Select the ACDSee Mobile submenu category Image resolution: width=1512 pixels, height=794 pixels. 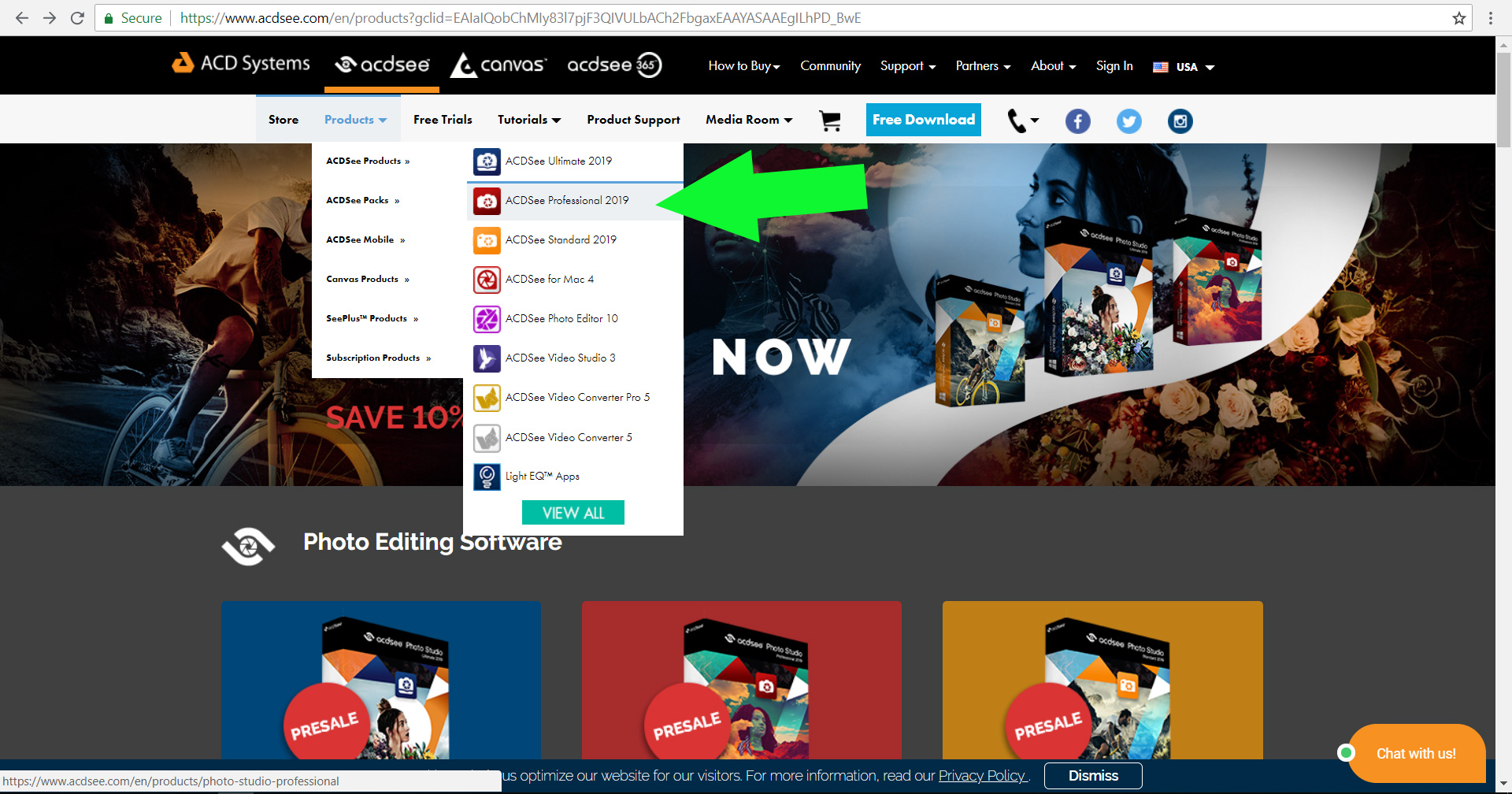pyautogui.click(x=365, y=239)
